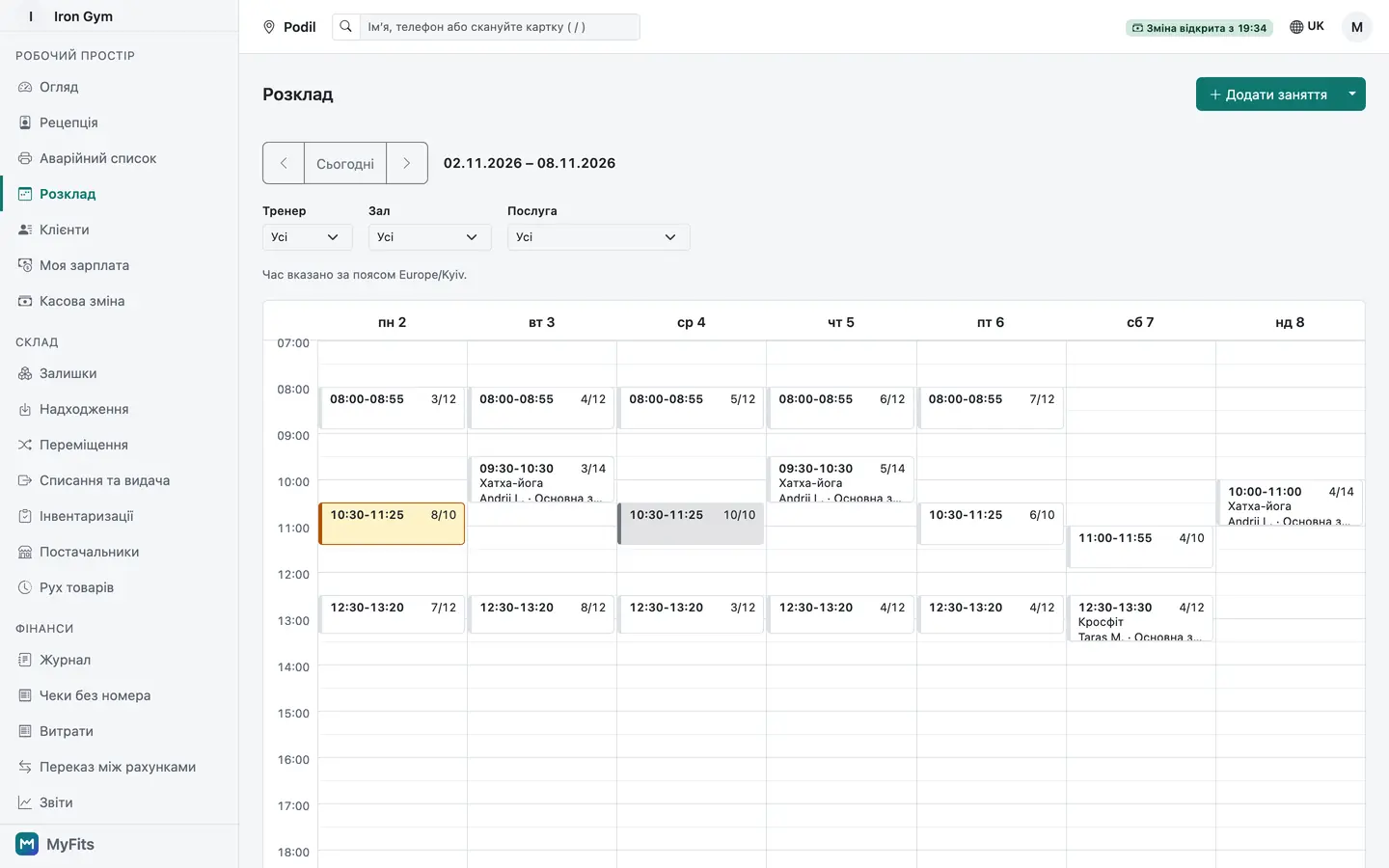Viewport: 1389px width, 868px height.
Task: Click the search magnifier icon
Action: pos(345,27)
